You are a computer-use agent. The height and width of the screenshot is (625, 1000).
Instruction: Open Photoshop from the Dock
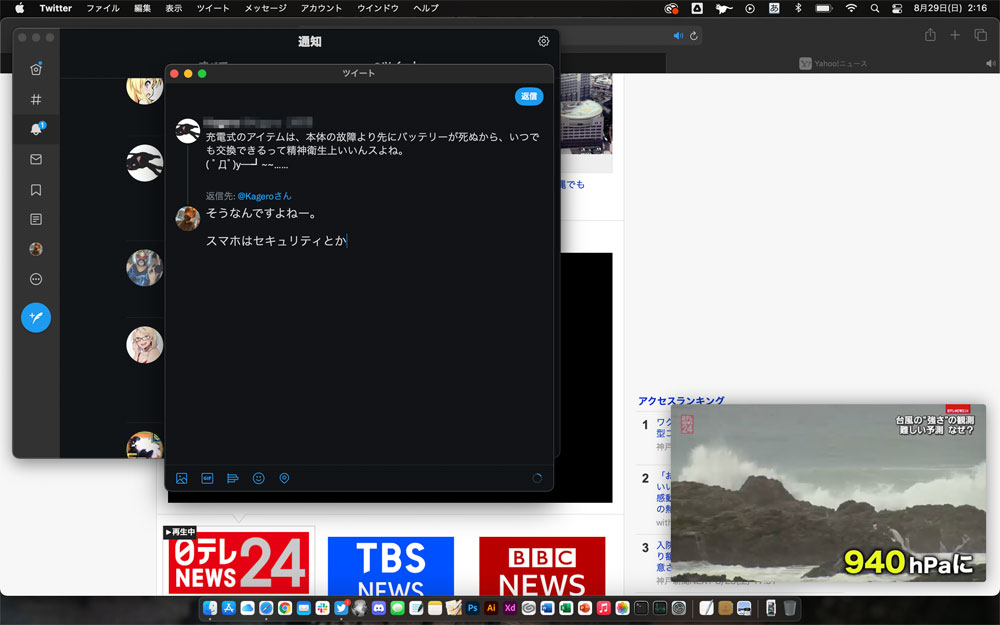472,608
